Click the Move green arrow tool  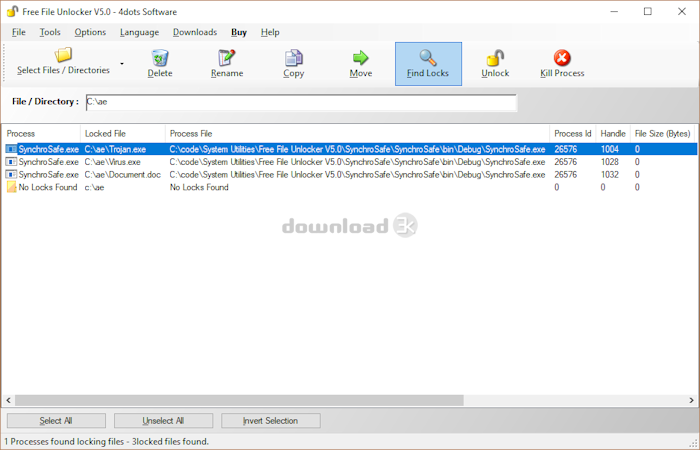361,64
